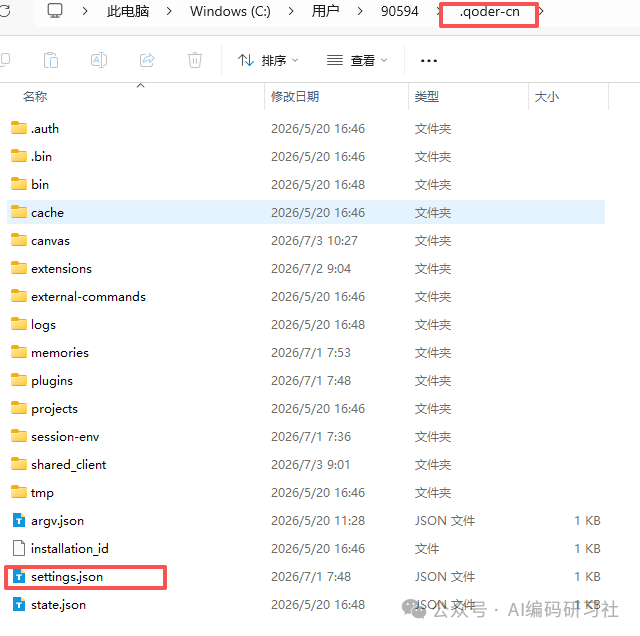Click the folder name memories
The image size is (640, 636).
point(60,353)
